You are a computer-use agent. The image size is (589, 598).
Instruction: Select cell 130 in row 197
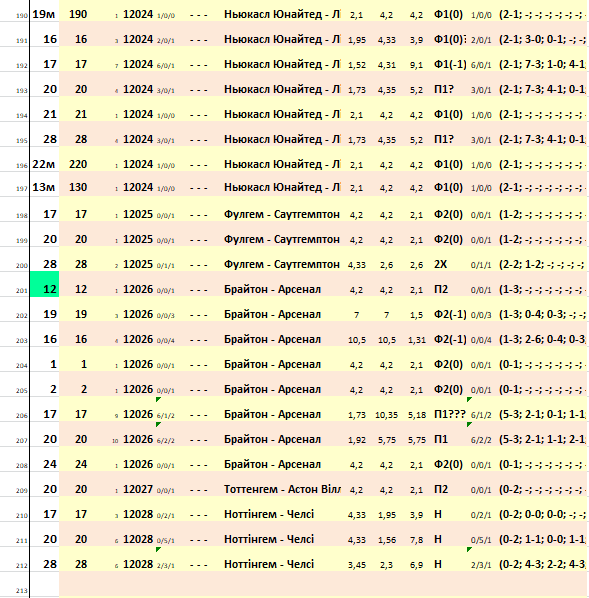78,187
